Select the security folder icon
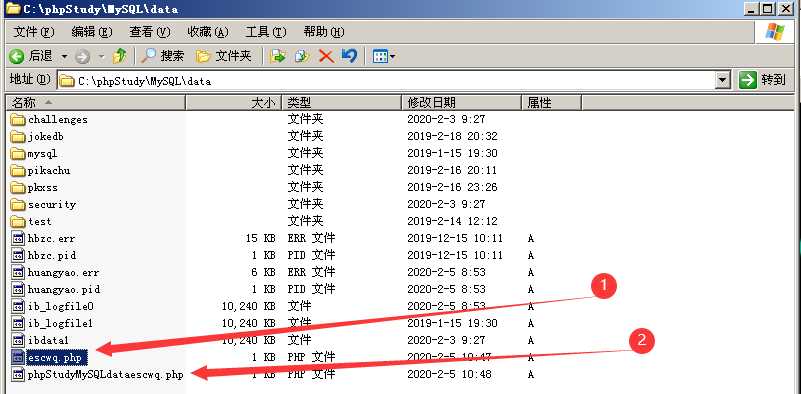The height and width of the screenshot is (394, 801). pyautogui.click(x=18, y=204)
